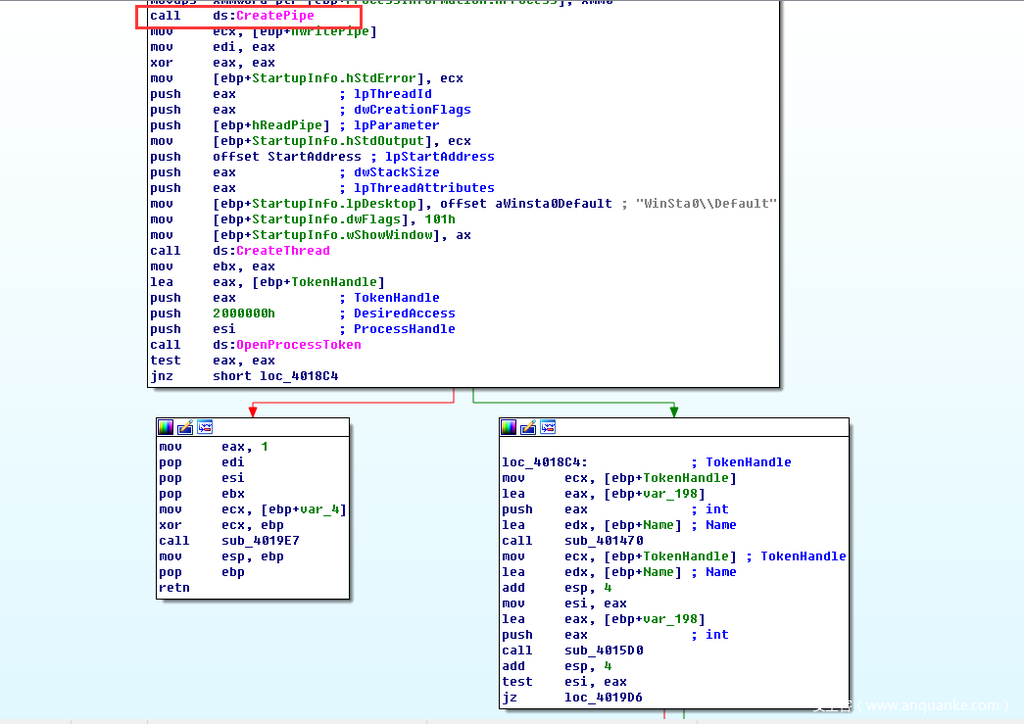Click the retn instruction in left block
The image size is (1024, 724).
click(x=174, y=588)
